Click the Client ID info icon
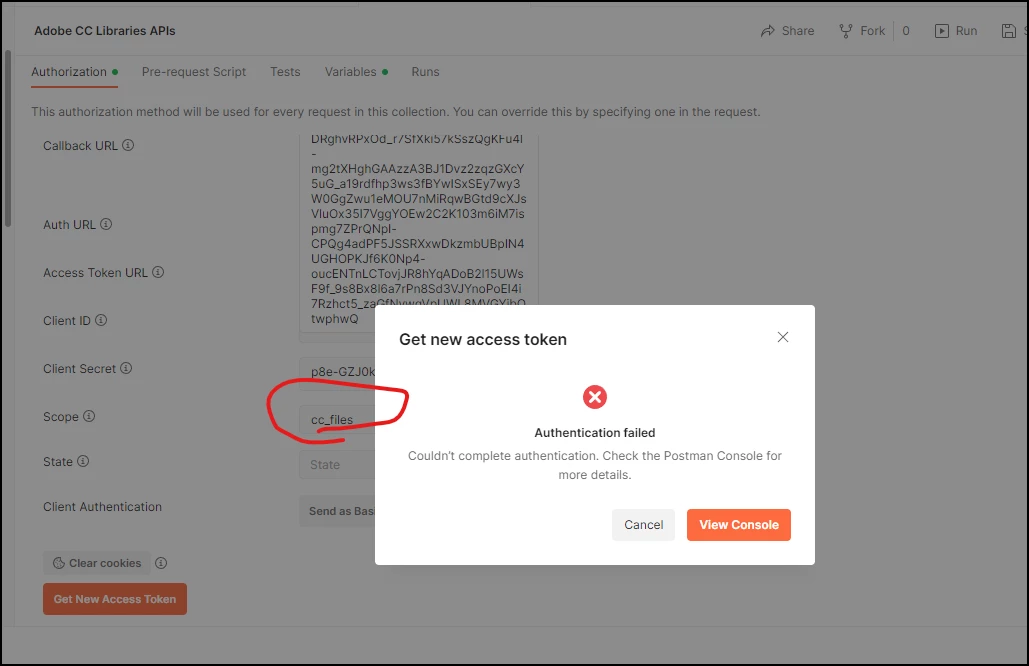1029x666 pixels. (100, 320)
